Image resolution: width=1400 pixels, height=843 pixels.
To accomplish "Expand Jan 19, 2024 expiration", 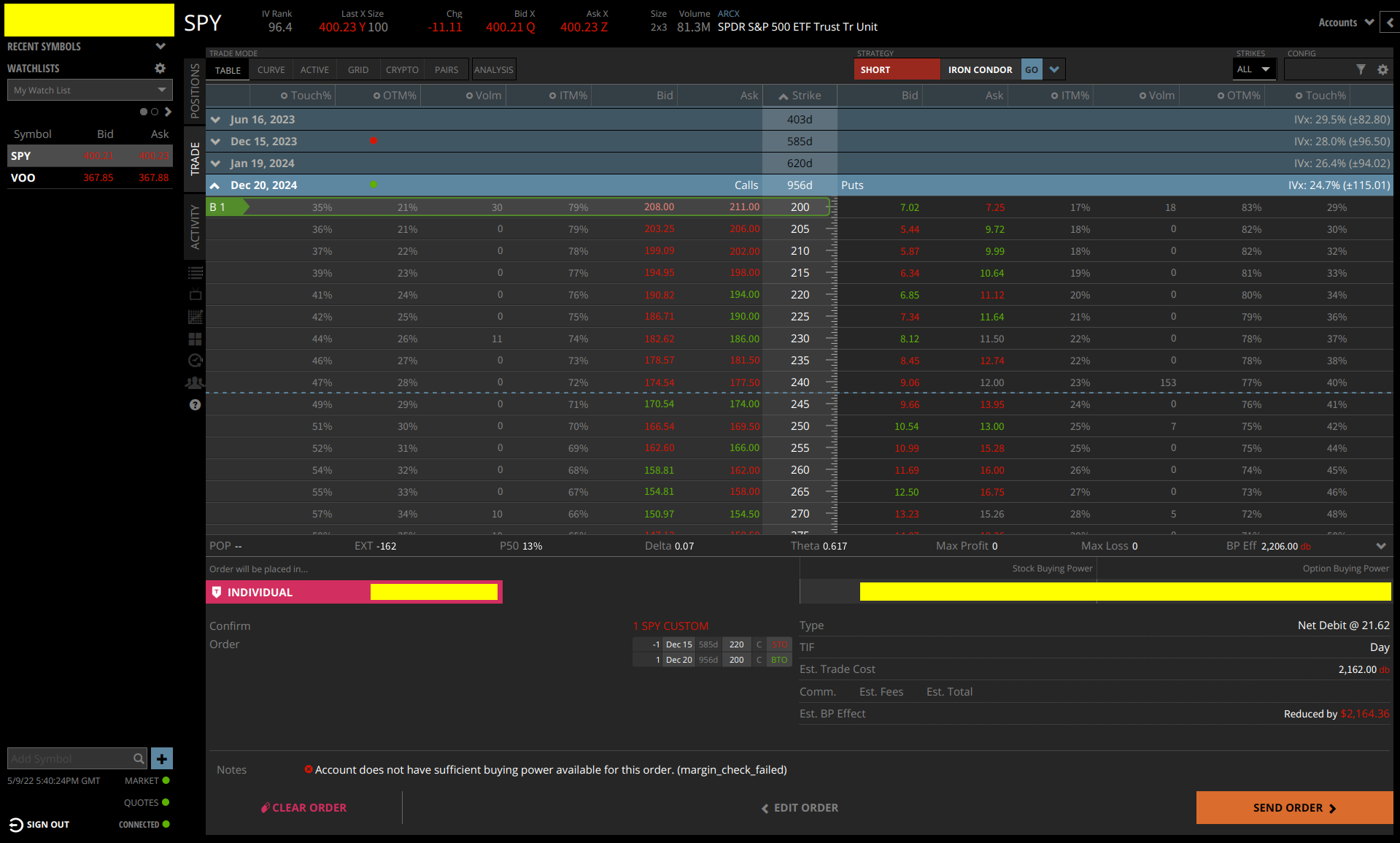I will pos(215,163).
